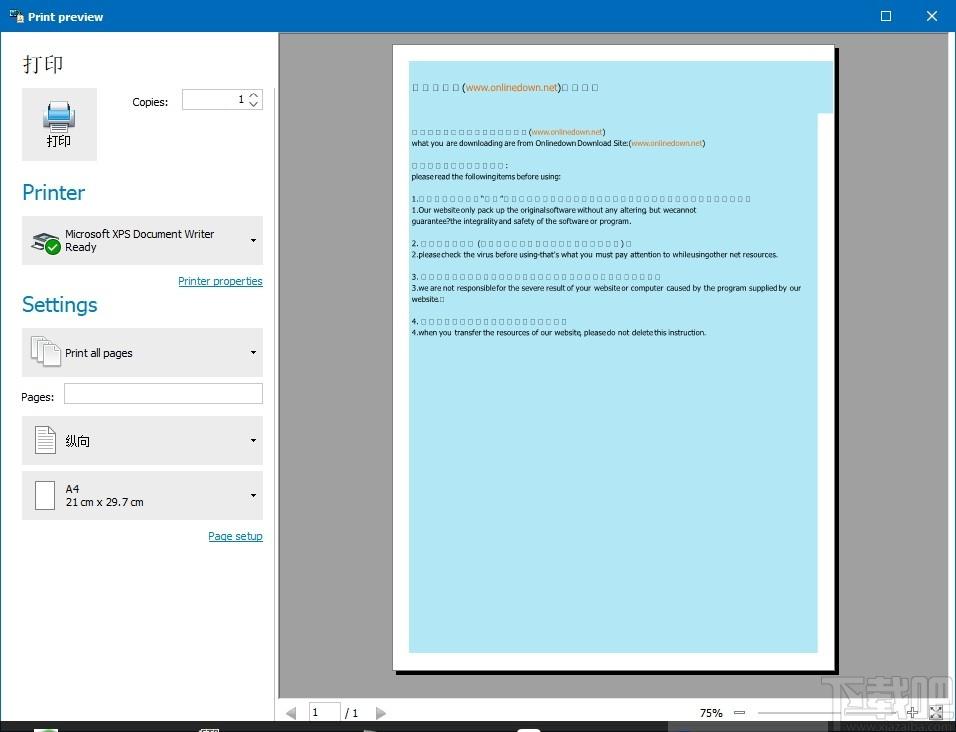Click the zoom out minus icon
The image size is (956, 732).
click(740, 712)
